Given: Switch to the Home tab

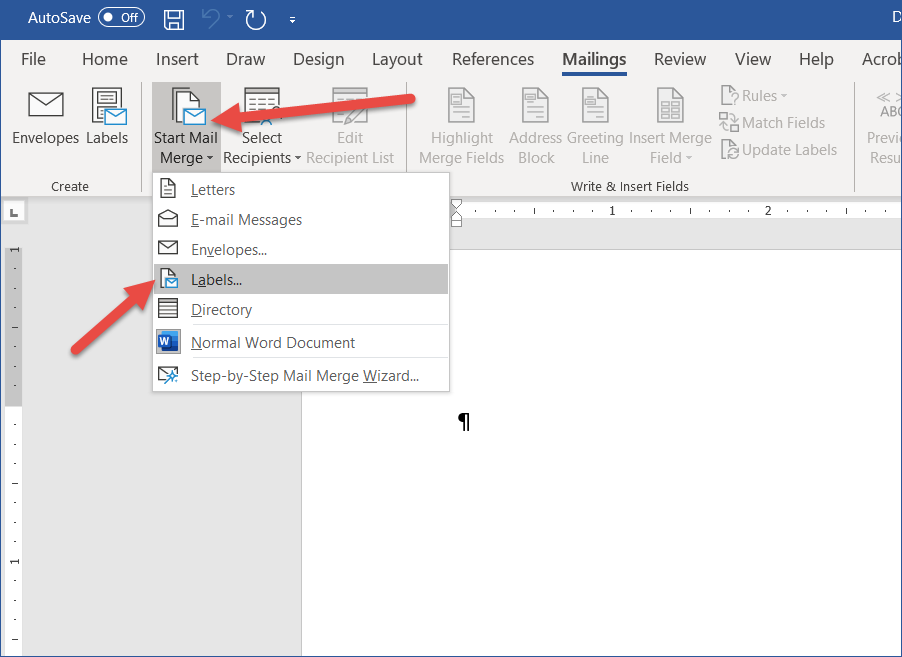Looking at the screenshot, I should point(105,59).
